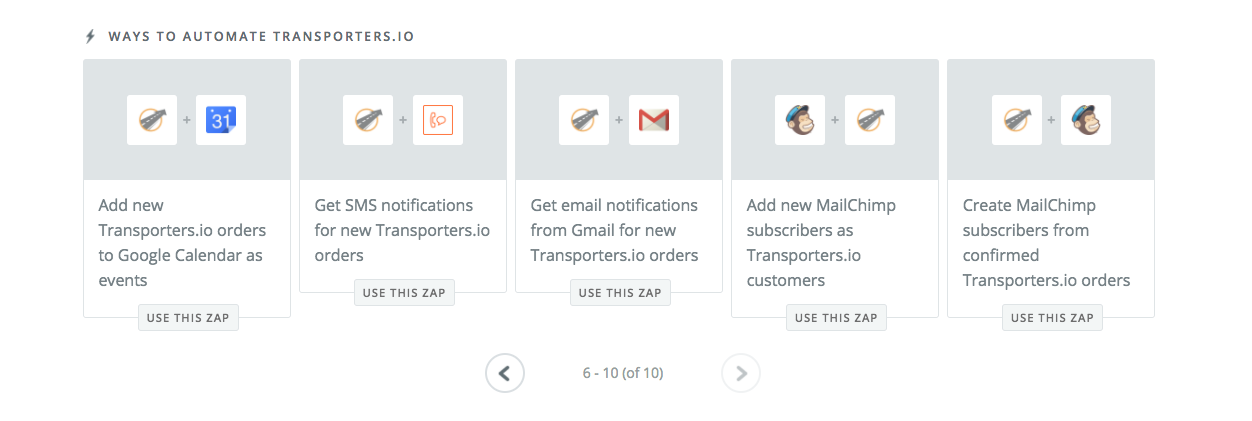Use this Zap for SMS notifications
Screen dimensions: 1252x421
pyautogui.click(x=404, y=293)
